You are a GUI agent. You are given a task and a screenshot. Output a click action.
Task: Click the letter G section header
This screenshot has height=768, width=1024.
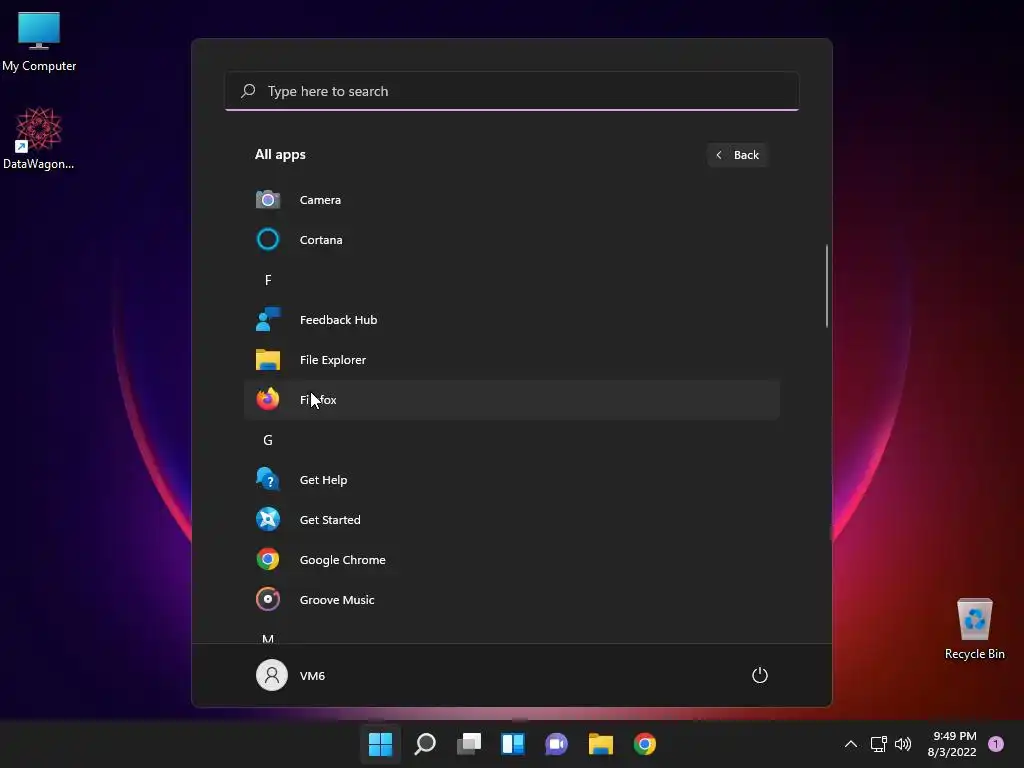coord(268,440)
